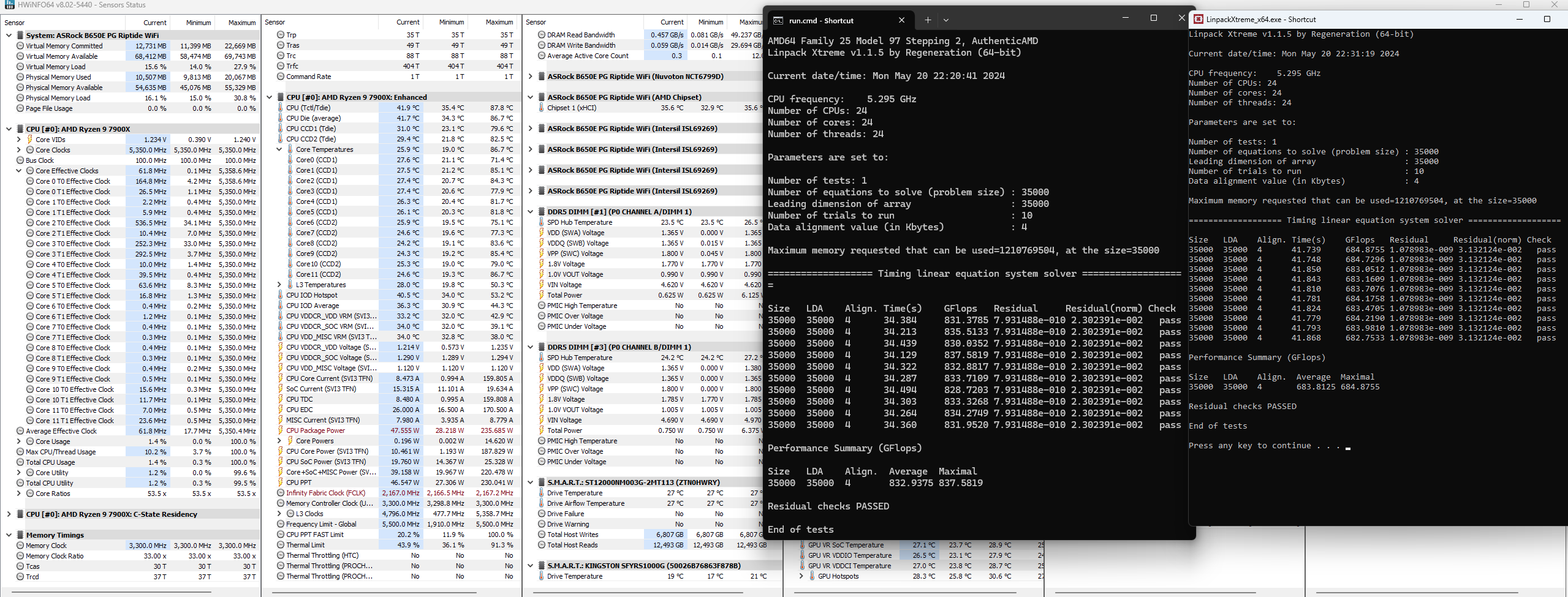
Task: Click the Memory Clock sensor icon
Action: coord(20,546)
